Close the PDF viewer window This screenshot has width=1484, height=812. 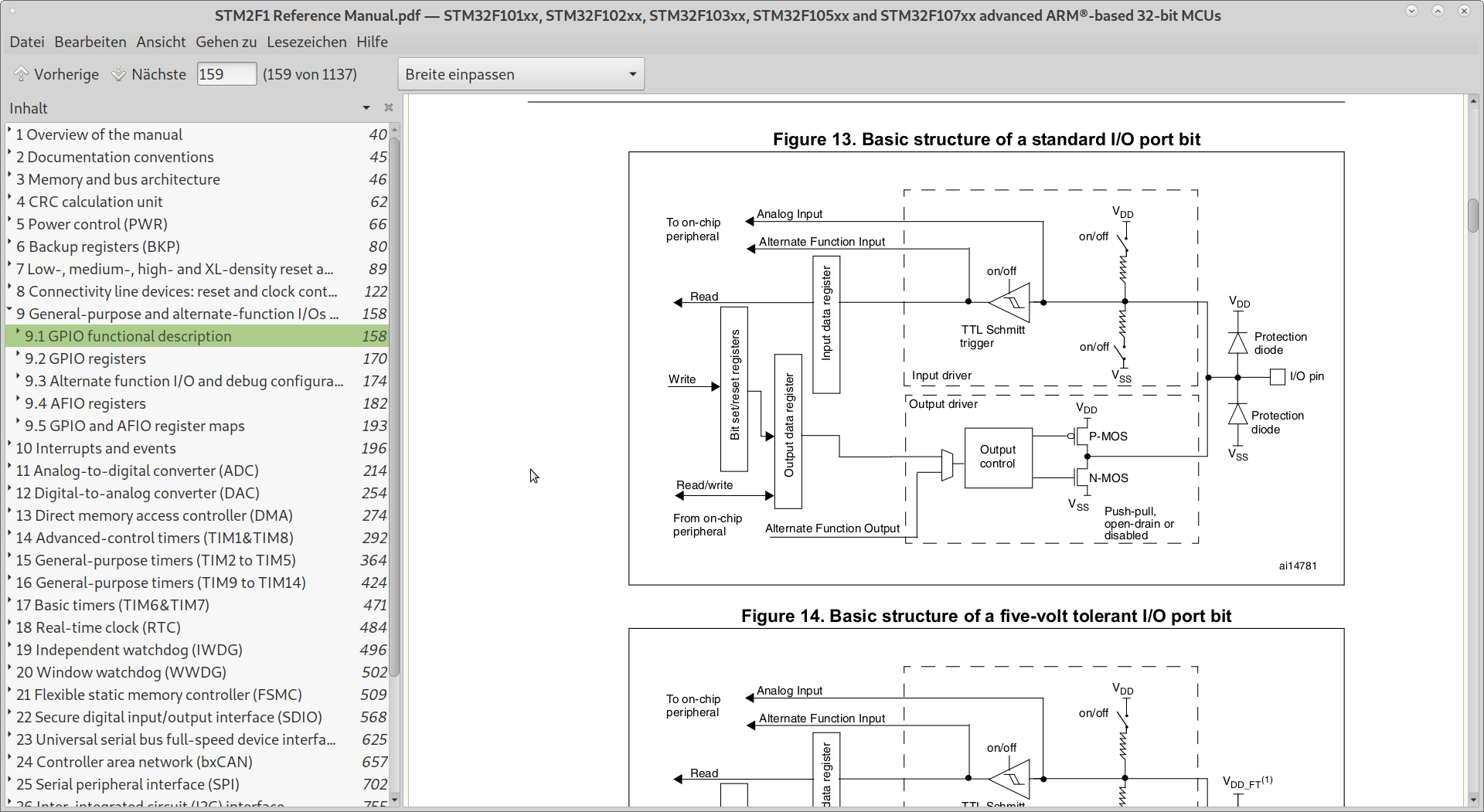click(x=1464, y=11)
